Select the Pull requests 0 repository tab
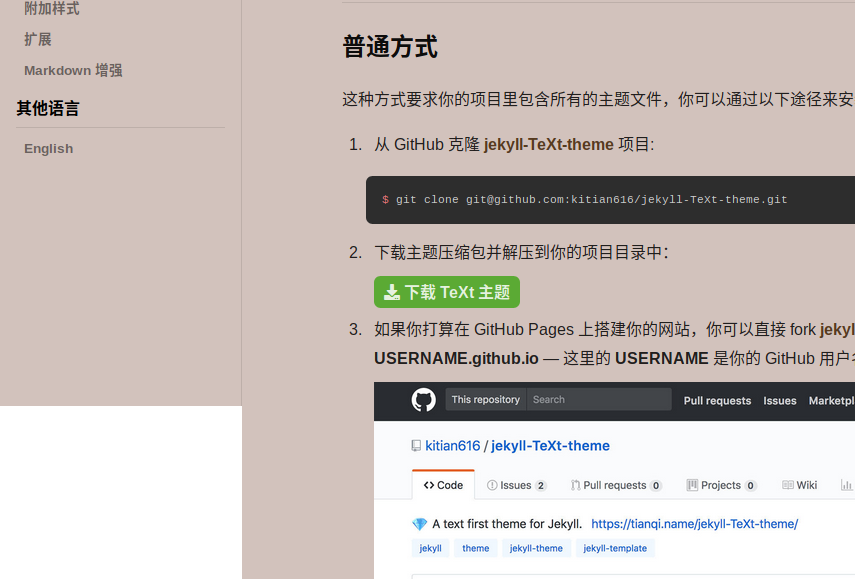Screen dimensions: 855x579 616,485
